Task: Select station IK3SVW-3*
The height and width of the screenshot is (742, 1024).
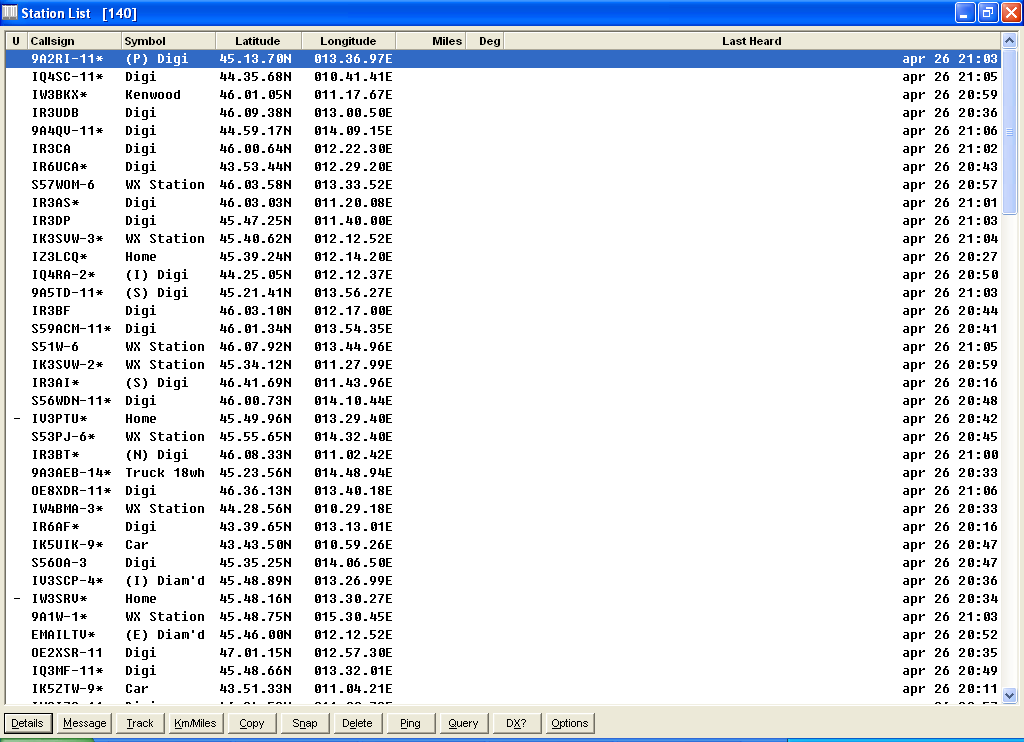Action: (503, 239)
